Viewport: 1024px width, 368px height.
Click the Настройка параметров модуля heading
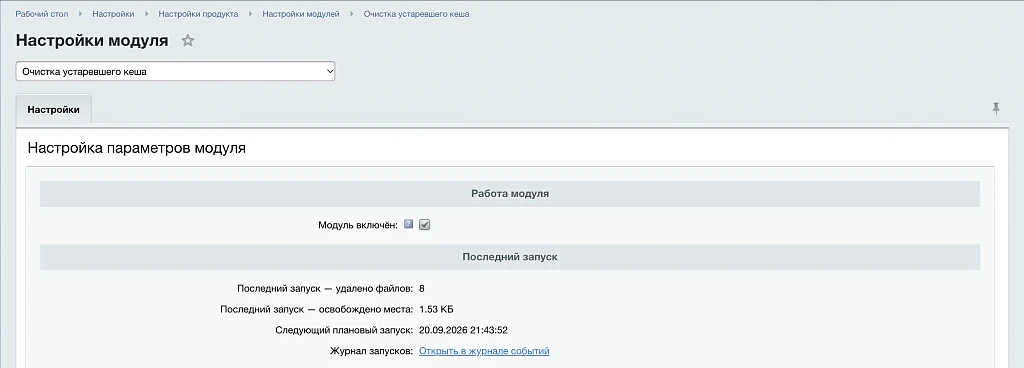click(x=136, y=148)
